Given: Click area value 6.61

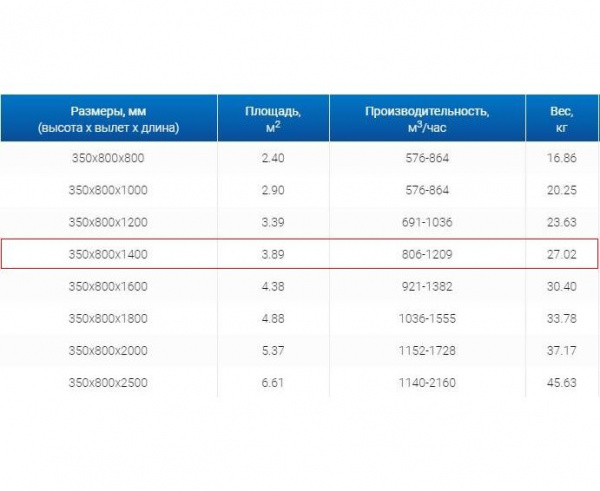Looking at the screenshot, I should pyautogui.click(x=273, y=383).
